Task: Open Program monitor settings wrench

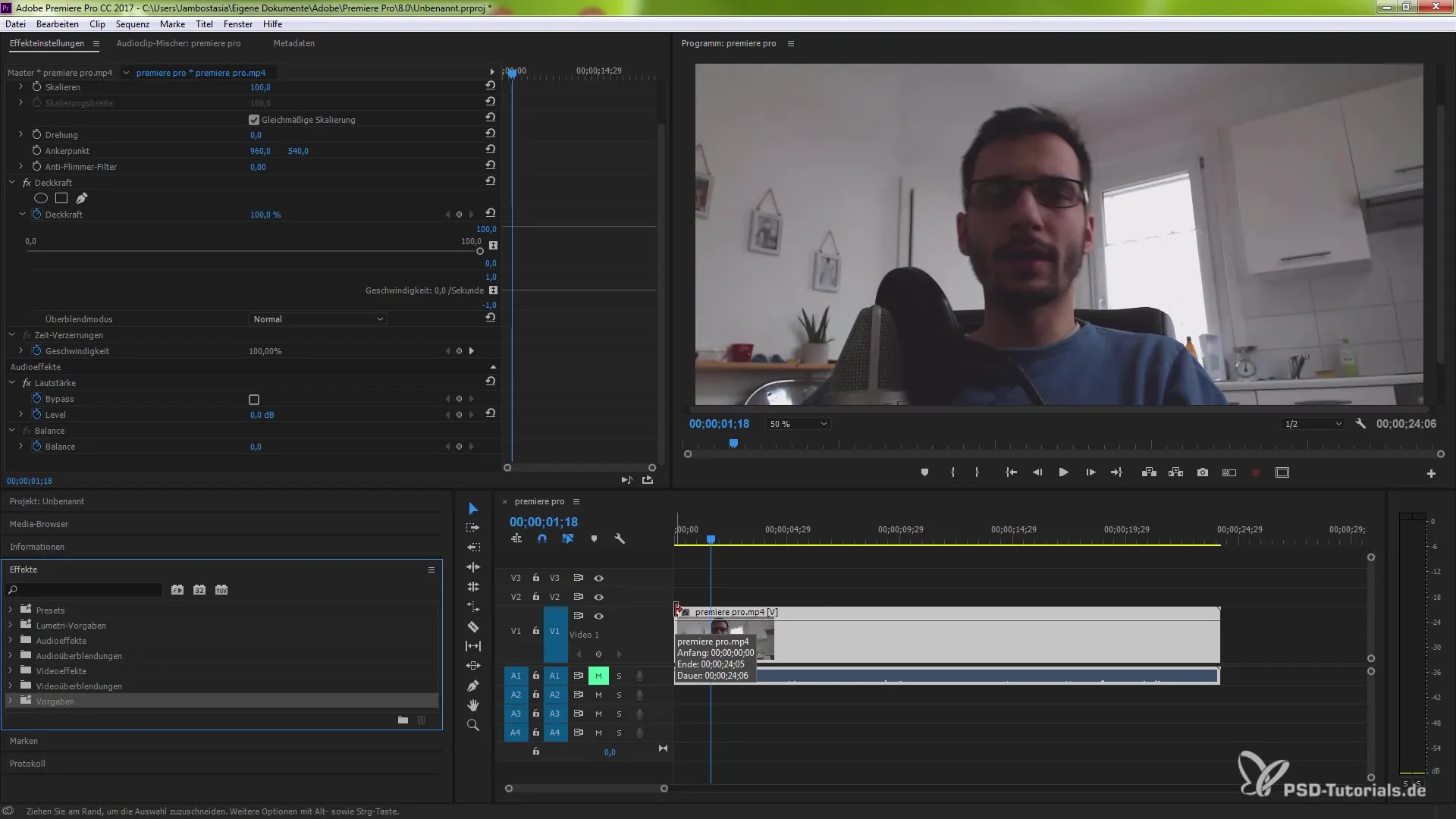Action: click(x=1360, y=424)
